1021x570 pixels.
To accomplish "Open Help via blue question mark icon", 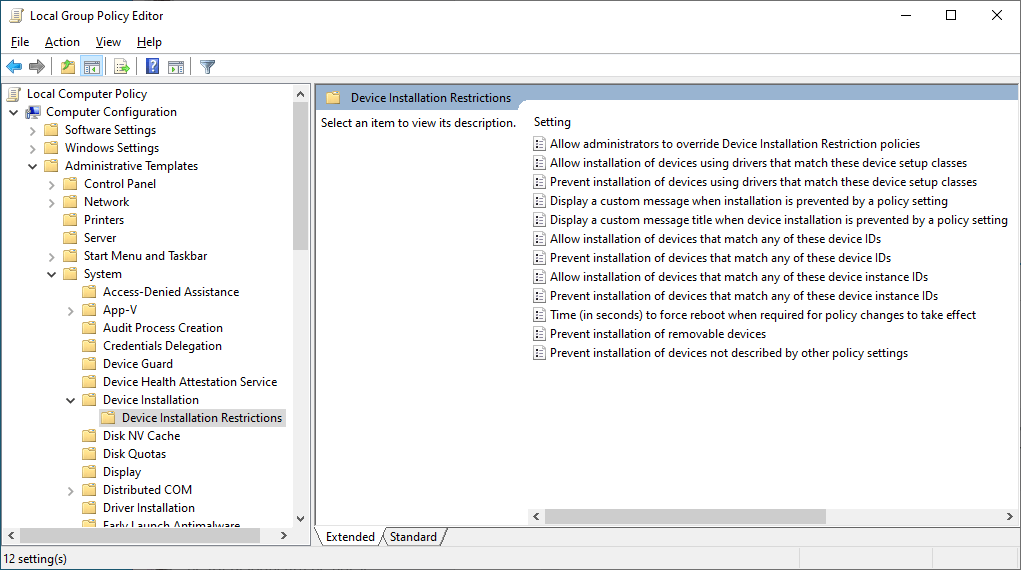I will 152,67.
